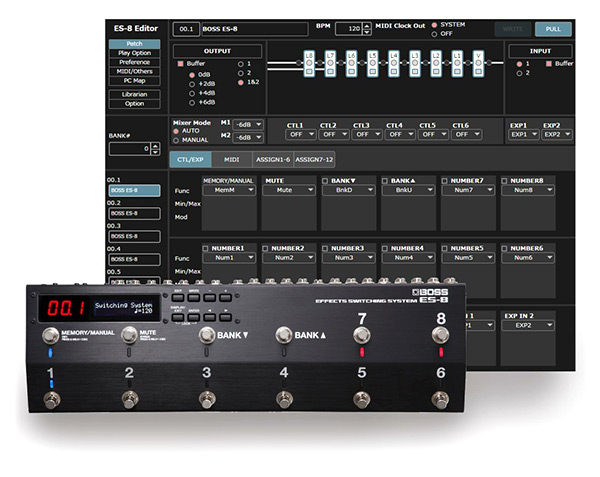Click the patch name field BOSS ES-8
Image resolution: width=600 pixels, height=477 pixels.
tap(255, 29)
